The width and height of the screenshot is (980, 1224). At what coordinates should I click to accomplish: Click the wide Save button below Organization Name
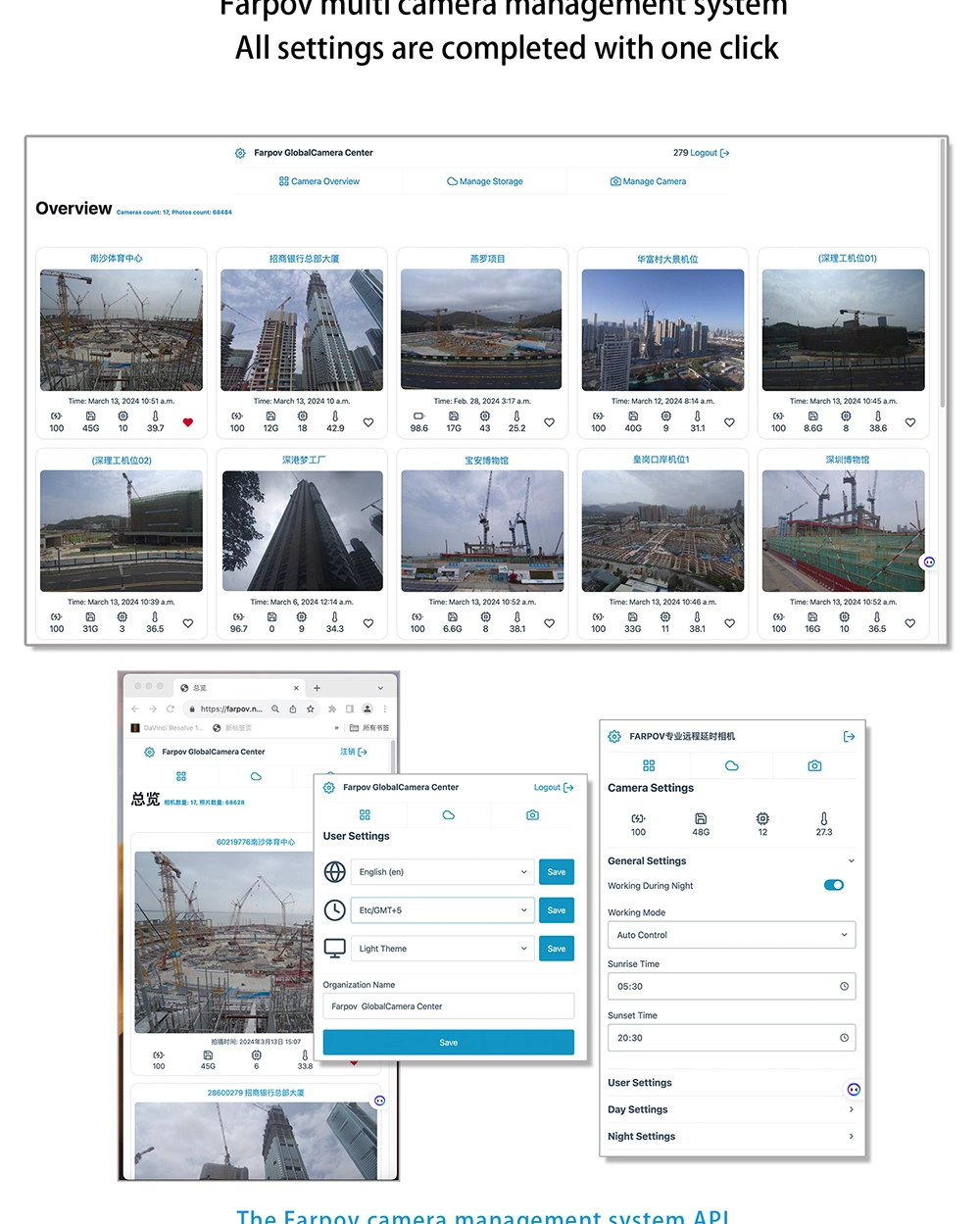(x=448, y=1043)
